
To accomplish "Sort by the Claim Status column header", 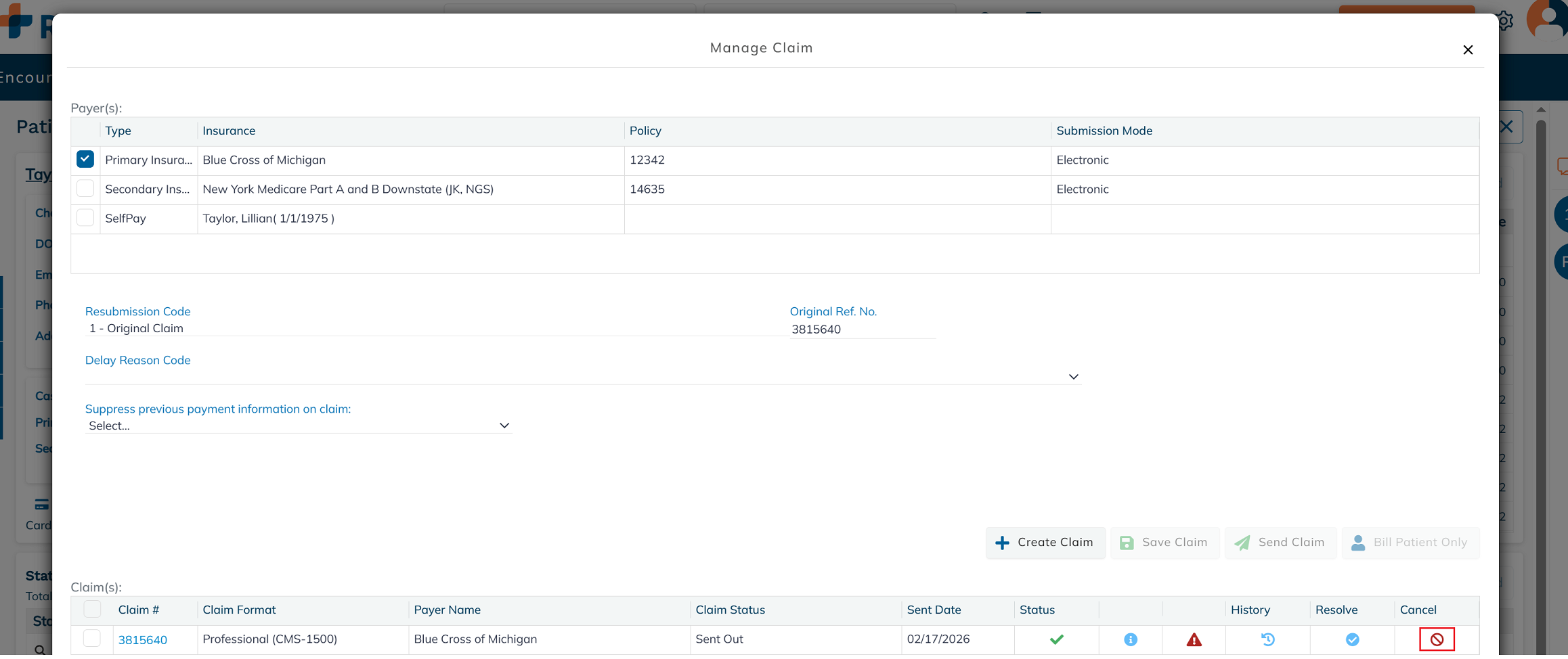I will [730, 610].
